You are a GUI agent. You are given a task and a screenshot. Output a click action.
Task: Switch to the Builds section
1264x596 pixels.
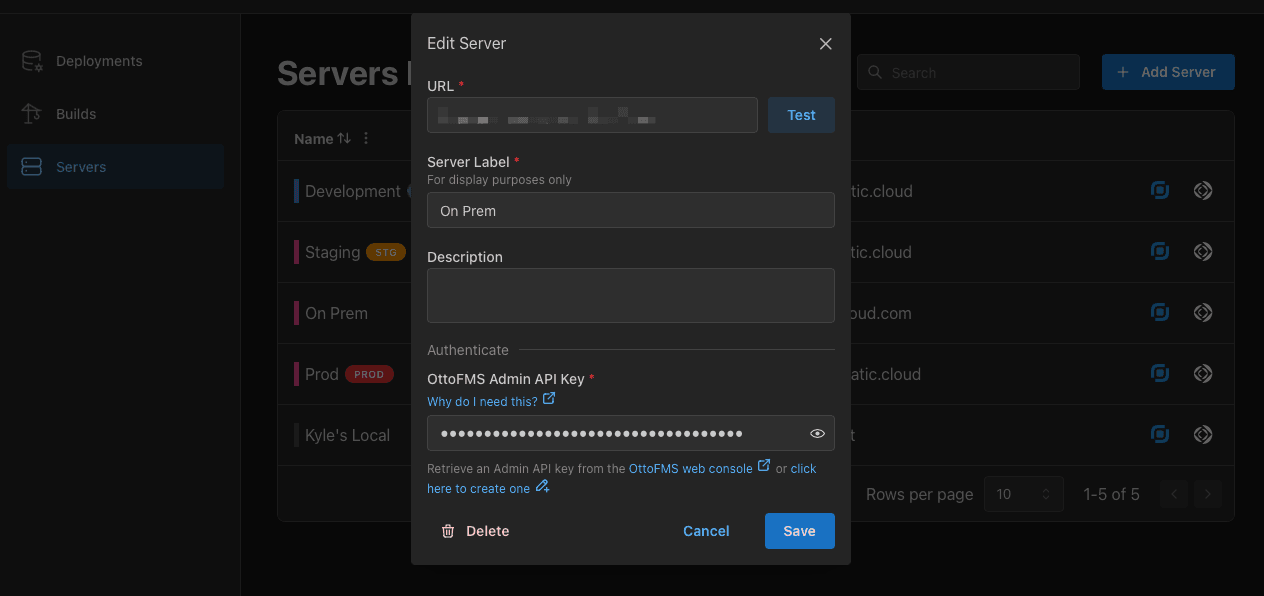click(78, 113)
